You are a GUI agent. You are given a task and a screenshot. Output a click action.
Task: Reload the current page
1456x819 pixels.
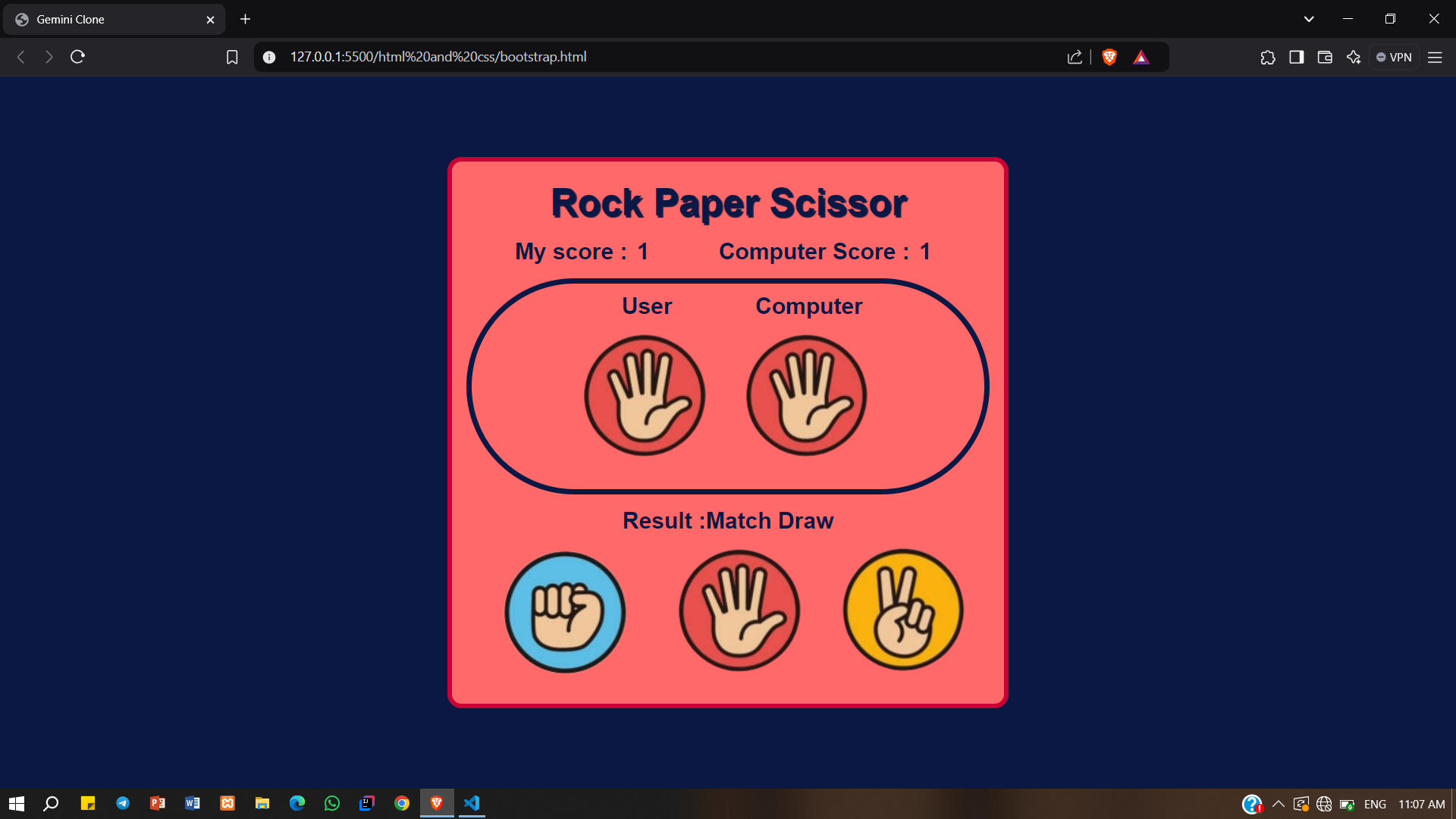point(77,57)
